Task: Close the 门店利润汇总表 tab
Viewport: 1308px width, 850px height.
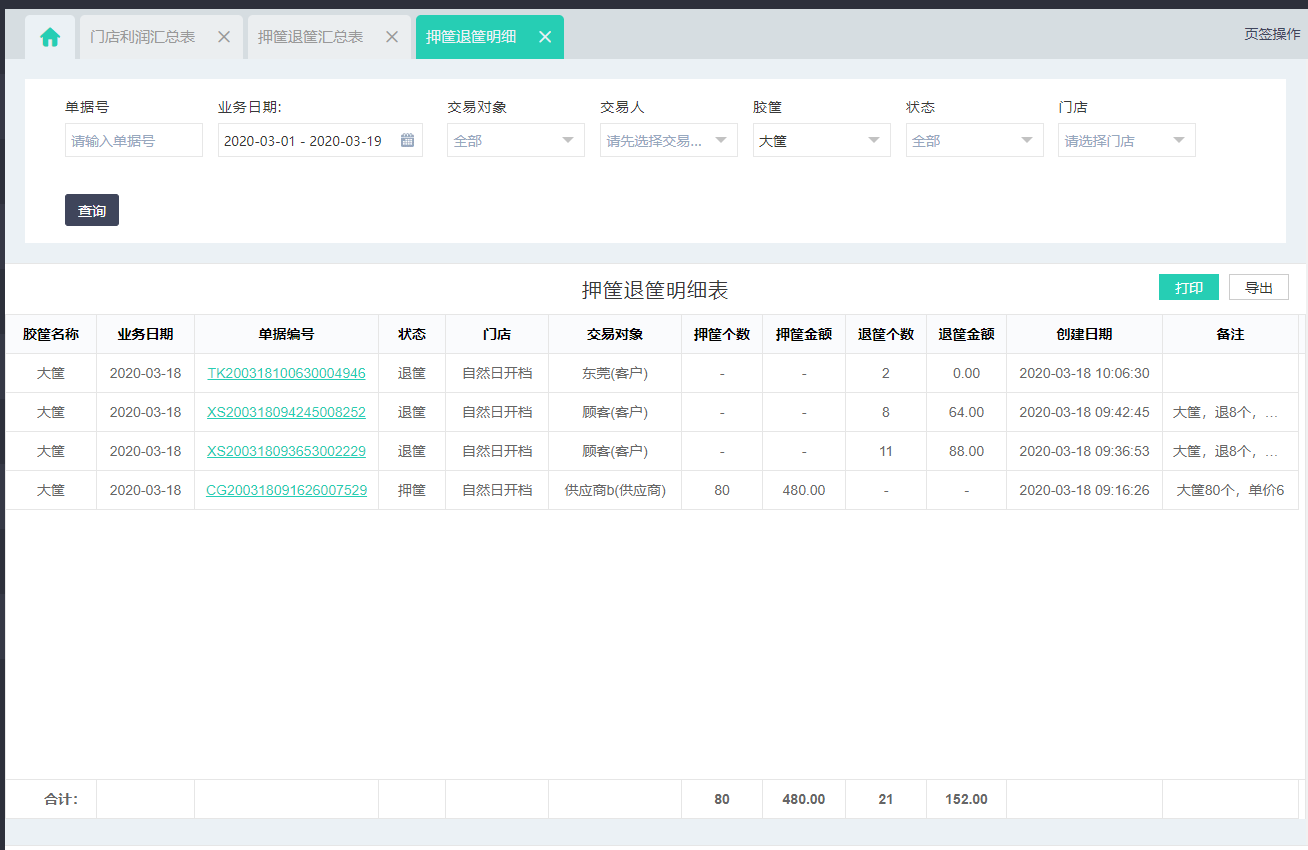Action: point(224,37)
